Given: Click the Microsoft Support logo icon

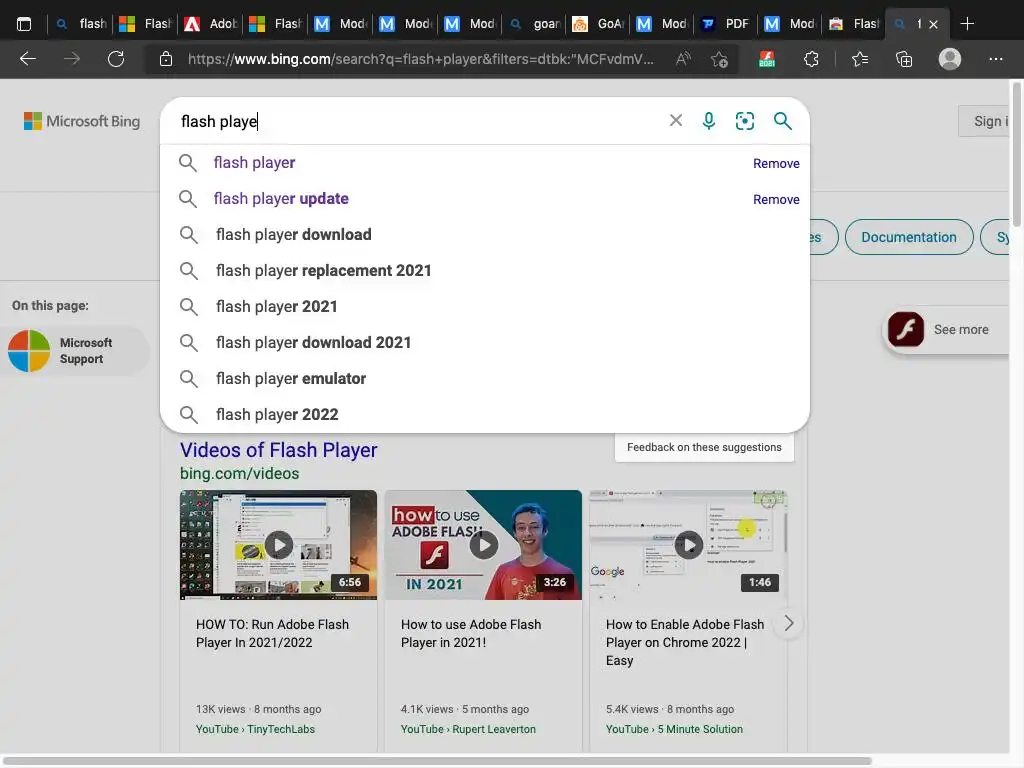Looking at the screenshot, I should [29, 351].
